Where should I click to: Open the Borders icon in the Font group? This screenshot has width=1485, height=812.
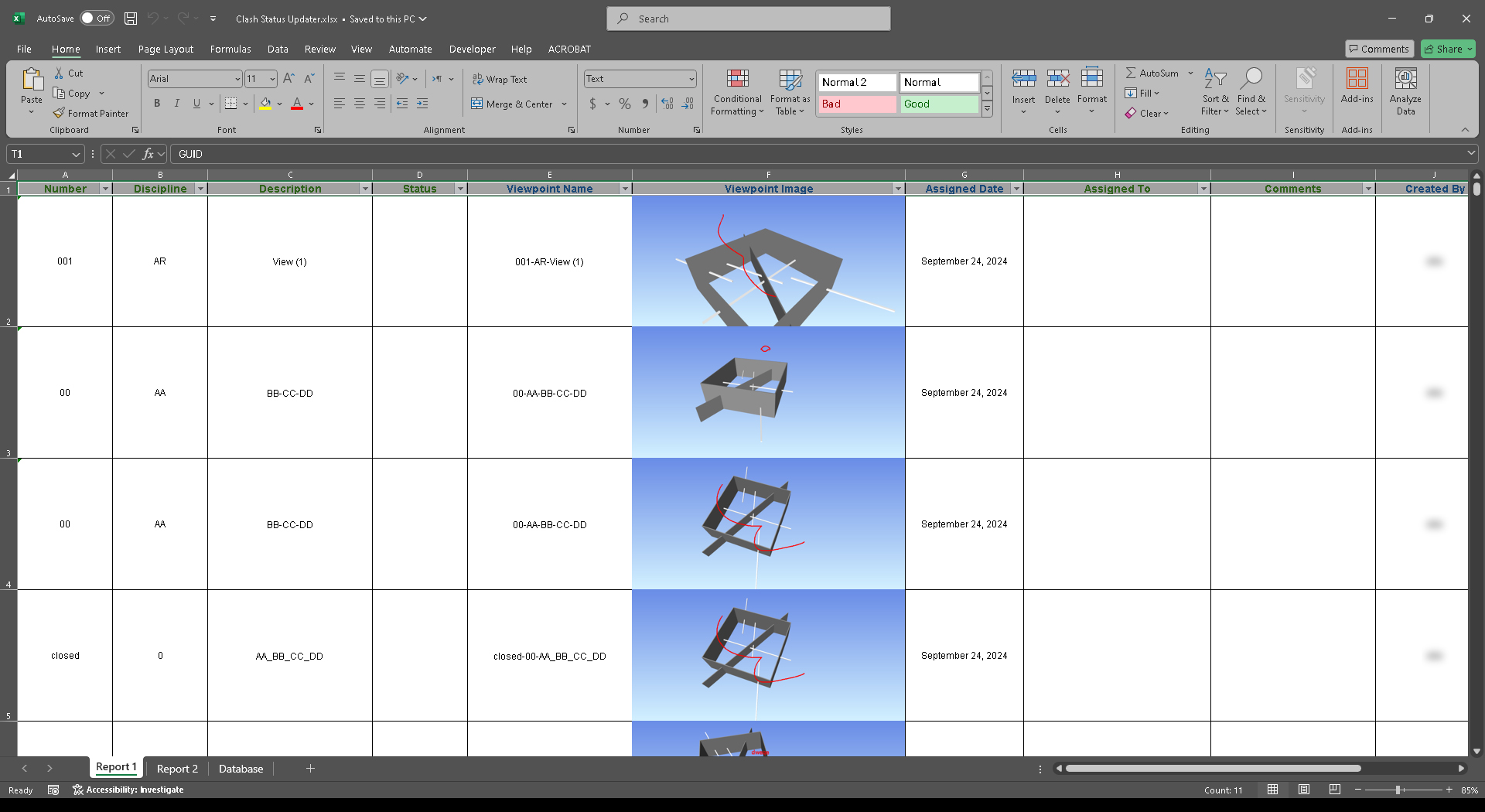231,104
